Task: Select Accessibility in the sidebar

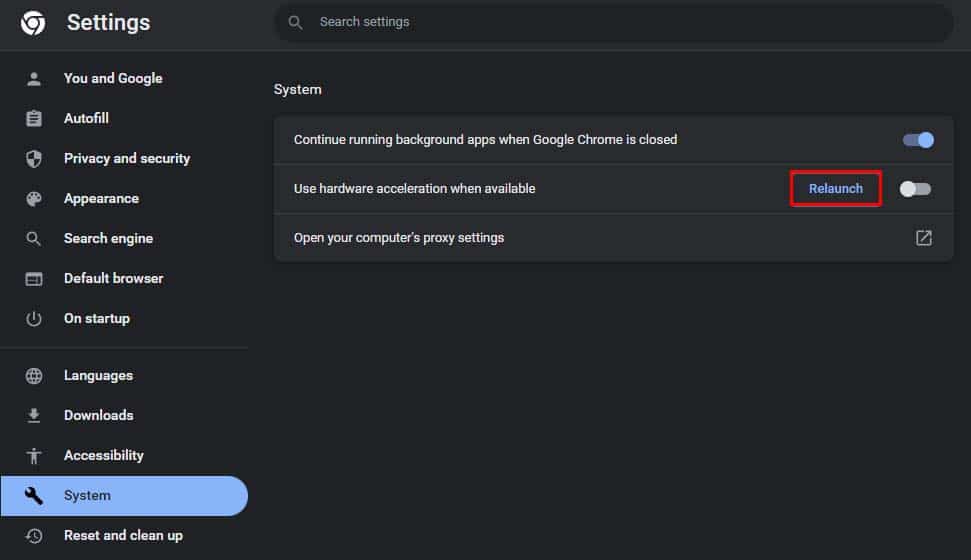Action: (104, 455)
